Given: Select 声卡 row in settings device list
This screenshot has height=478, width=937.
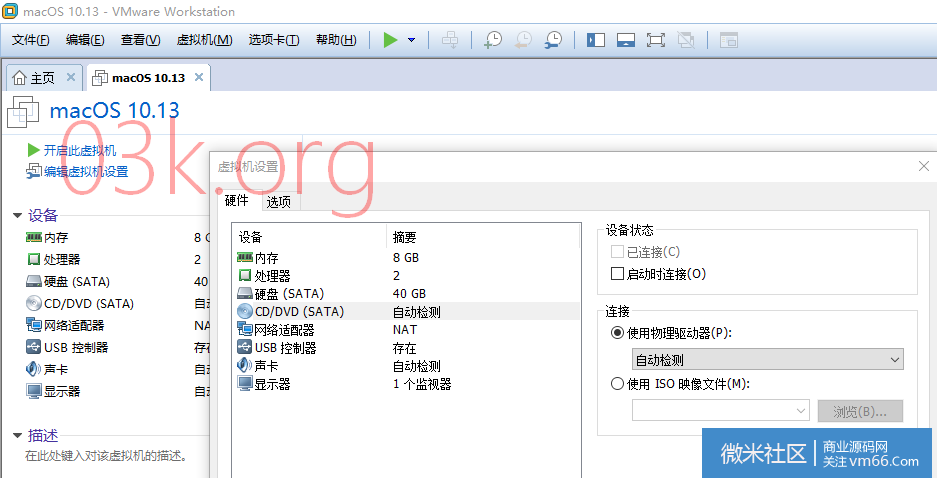Looking at the screenshot, I should tap(408, 366).
